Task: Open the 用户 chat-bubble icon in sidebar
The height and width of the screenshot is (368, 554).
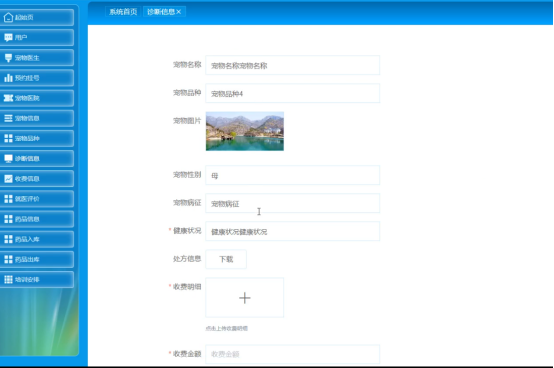Action: coord(8,37)
